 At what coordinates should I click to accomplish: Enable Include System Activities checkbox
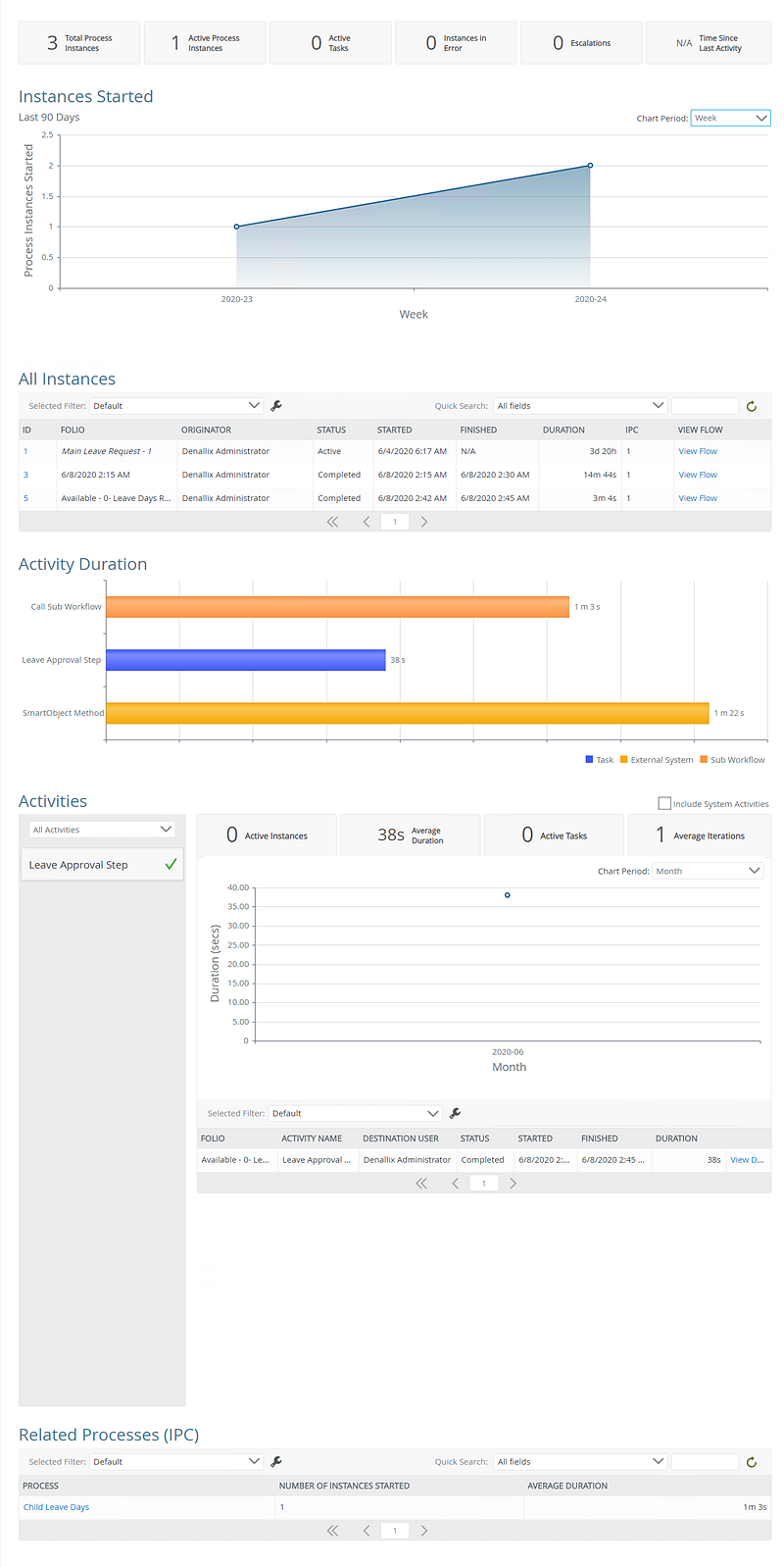pos(664,804)
